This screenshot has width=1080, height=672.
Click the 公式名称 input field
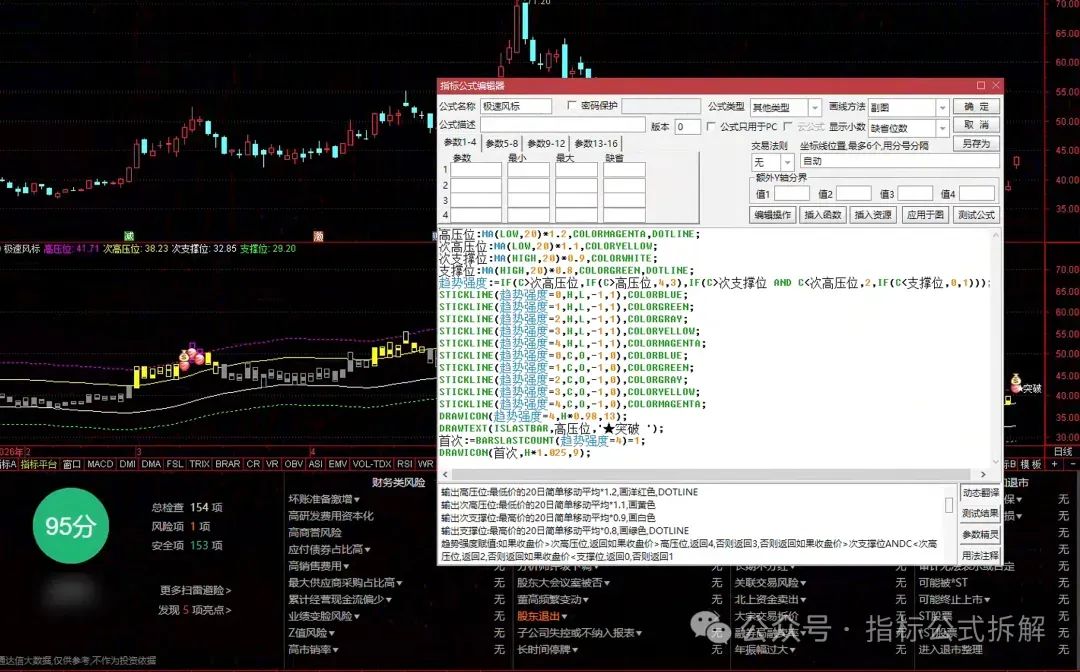pyautogui.click(x=515, y=106)
